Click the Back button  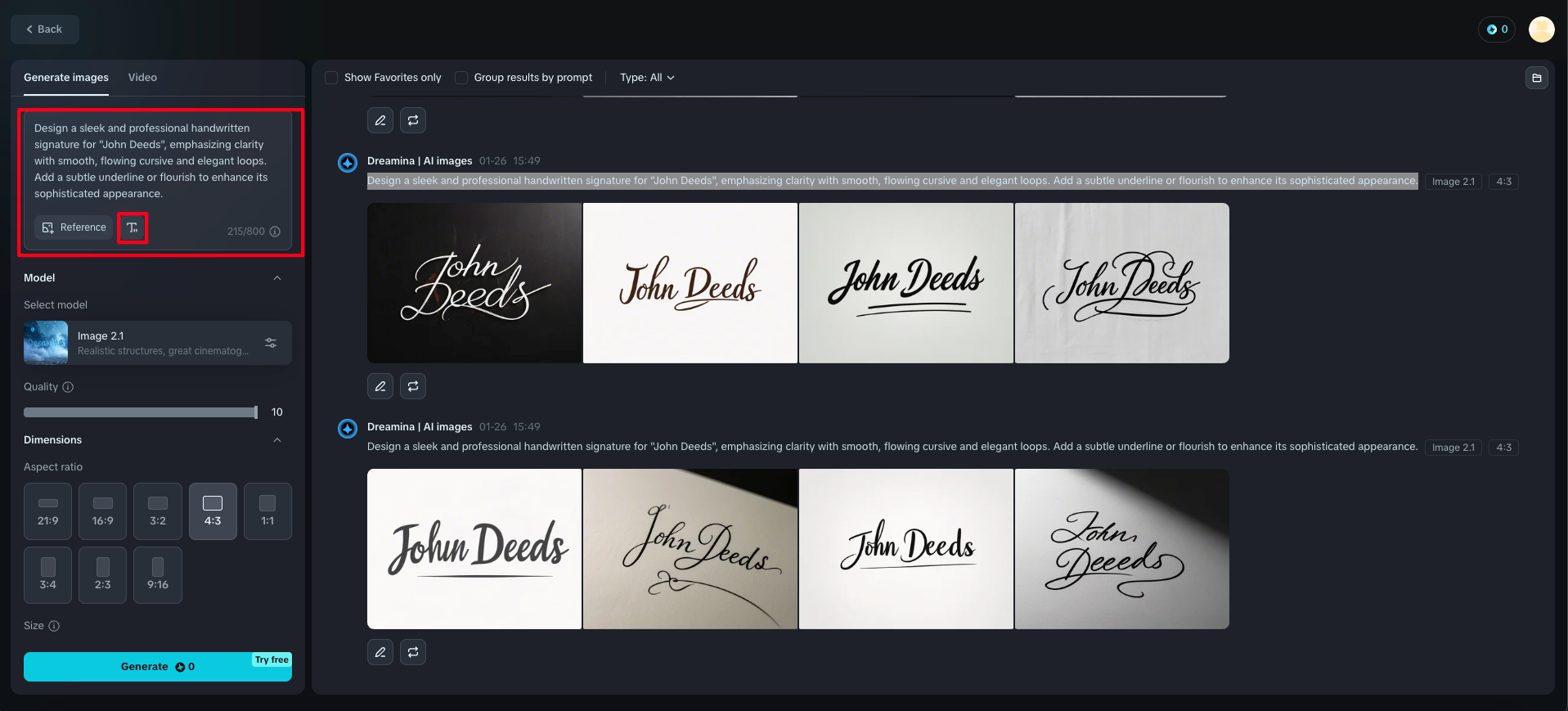point(45,29)
